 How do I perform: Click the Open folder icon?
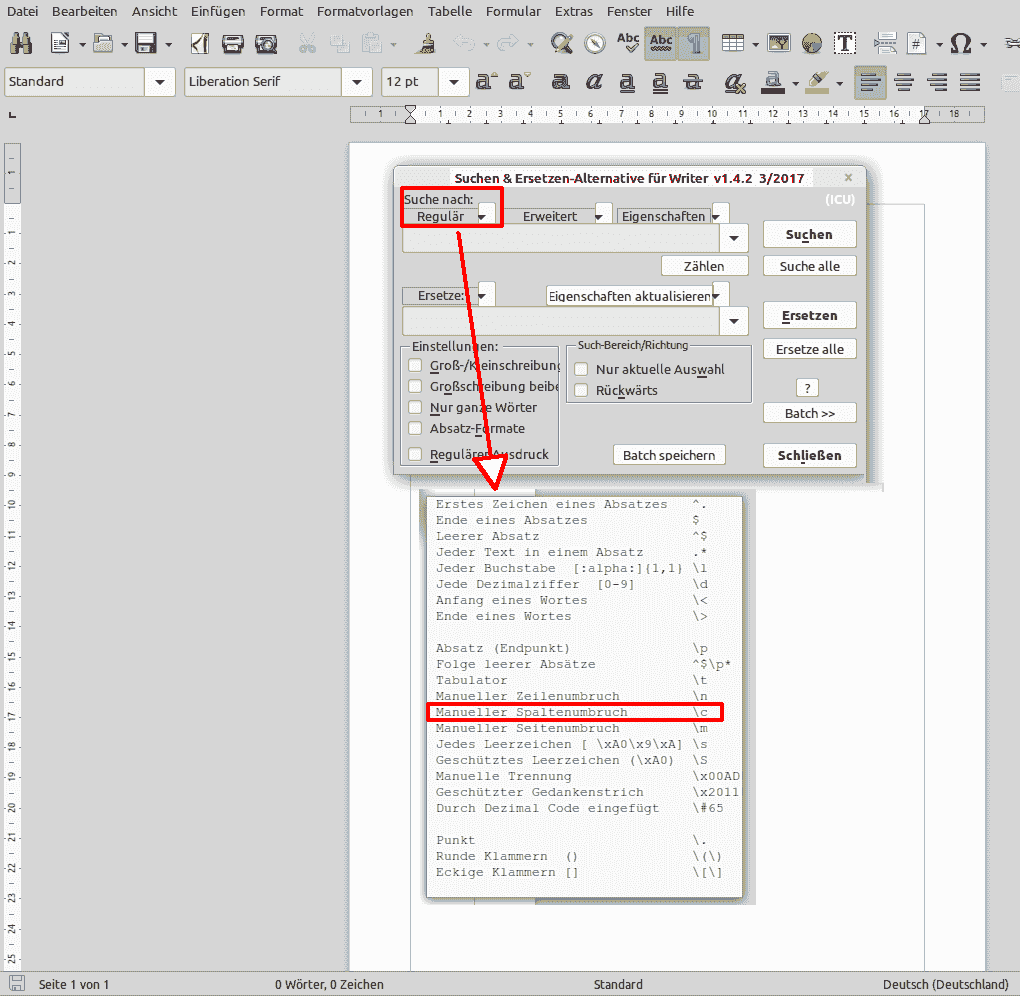pyautogui.click(x=103, y=44)
